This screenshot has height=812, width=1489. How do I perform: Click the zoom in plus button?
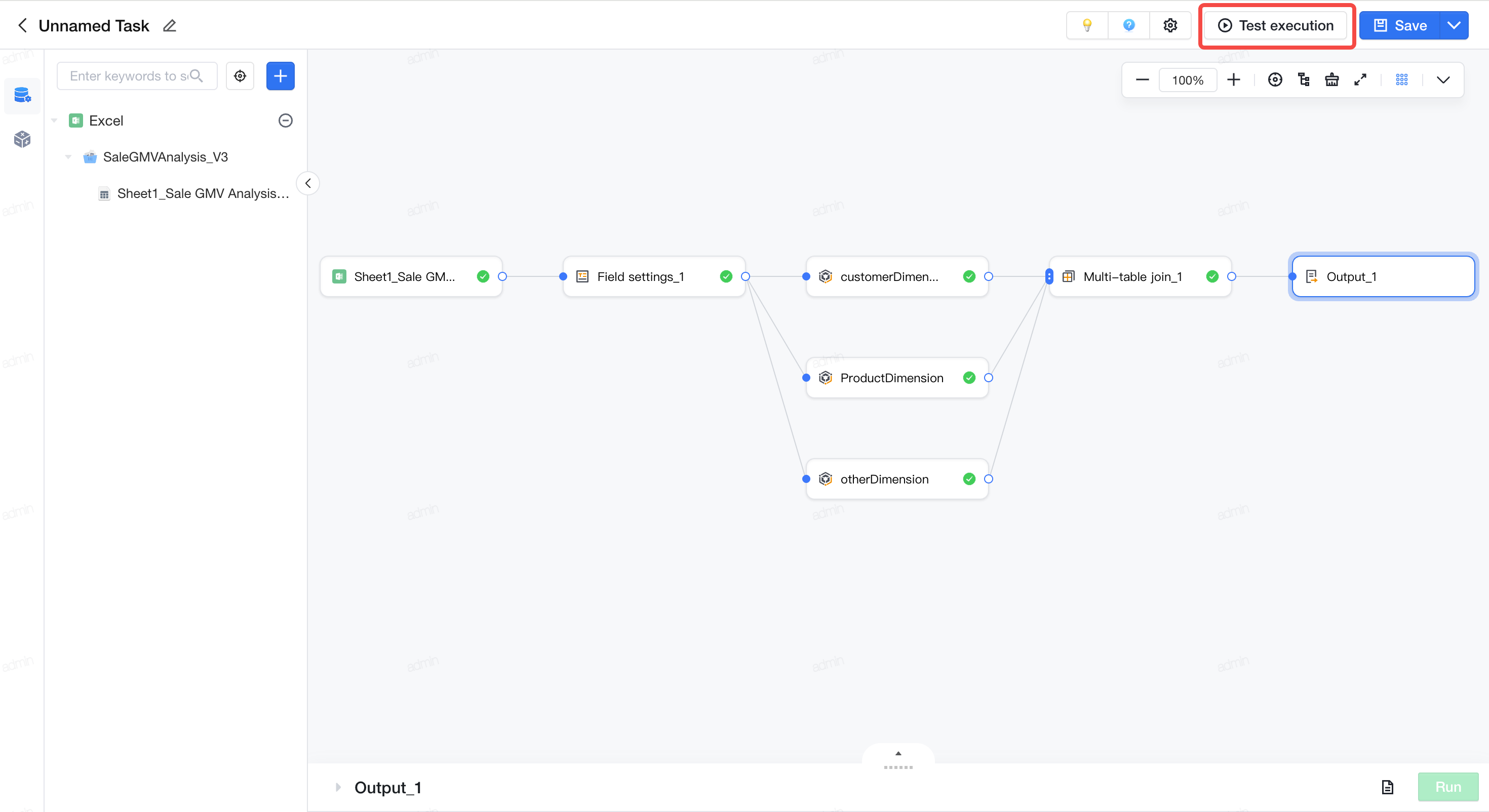click(1234, 80)
